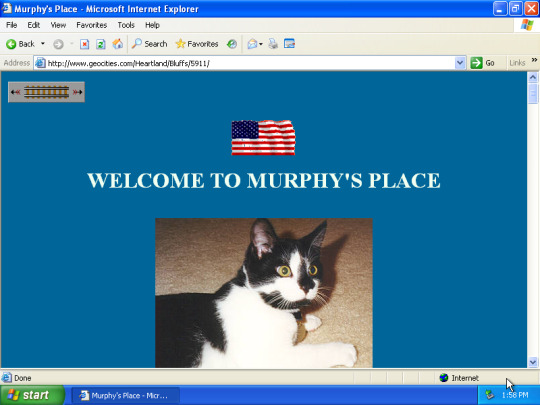Click the black and white cat photo
The image size is (540, 405).
(x=264, y=293)
